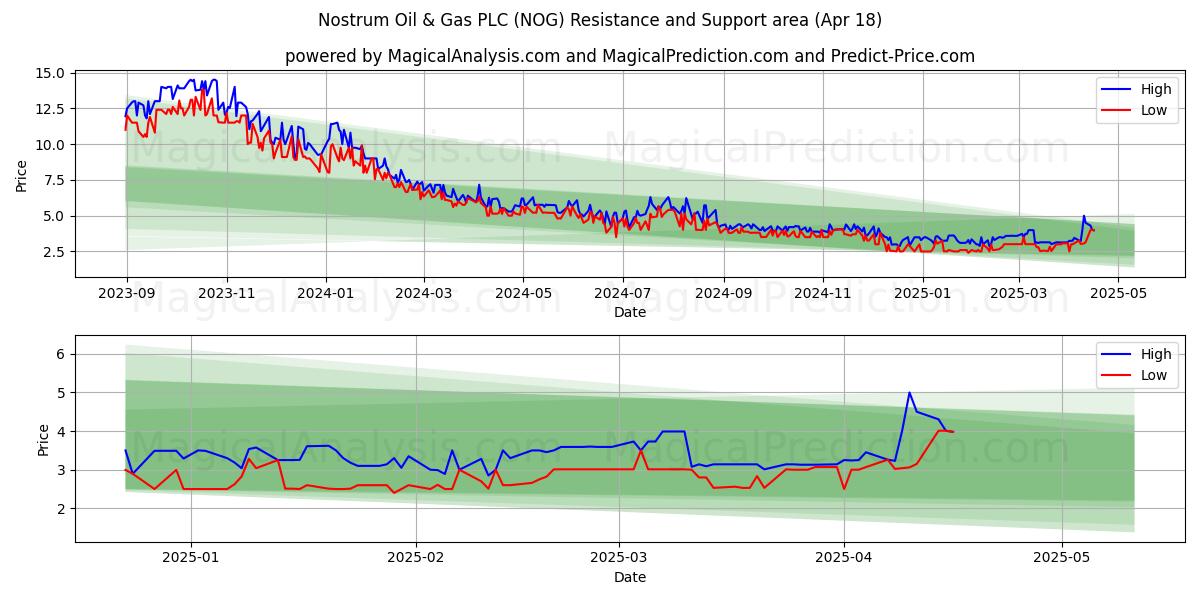Viewport: 1200px width, 600px height.
Task: Click the '2025-05' x-axis label in bottom chart
Action: (1062, 558)
